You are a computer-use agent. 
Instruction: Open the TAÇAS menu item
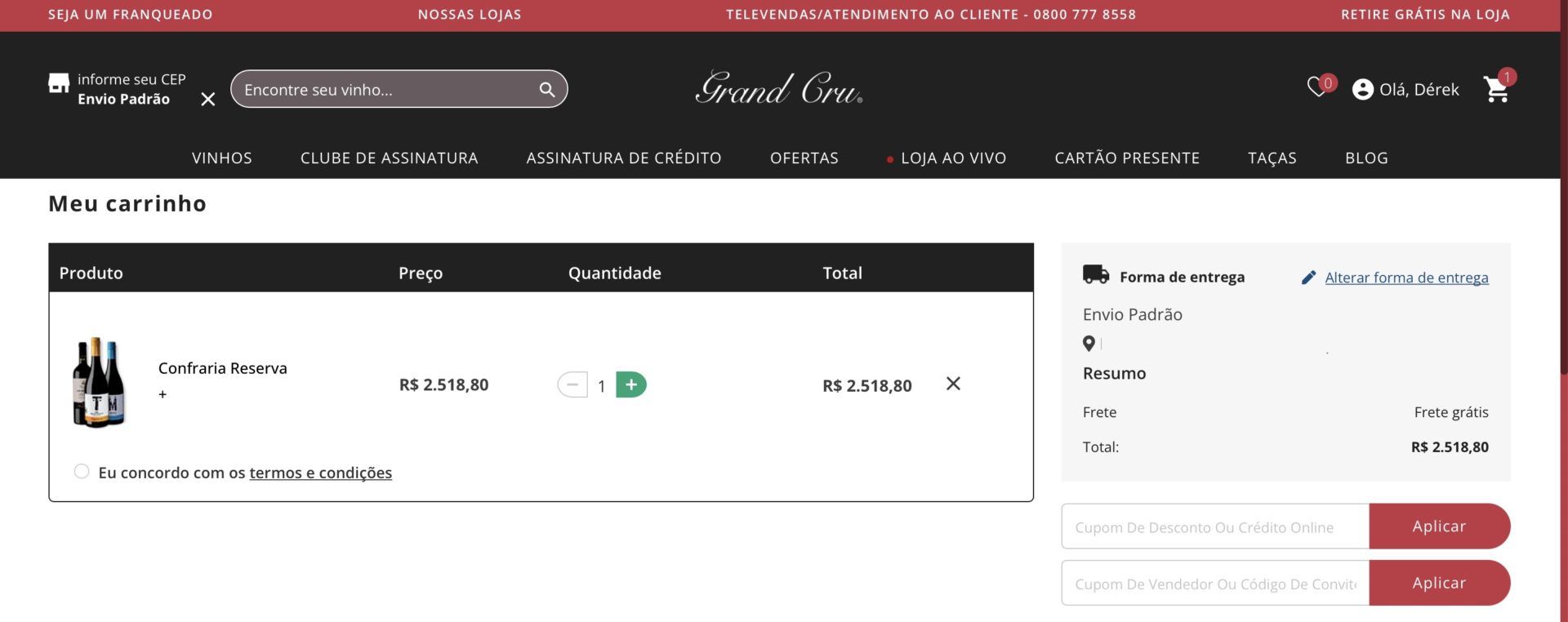(x=1272, y=158)
